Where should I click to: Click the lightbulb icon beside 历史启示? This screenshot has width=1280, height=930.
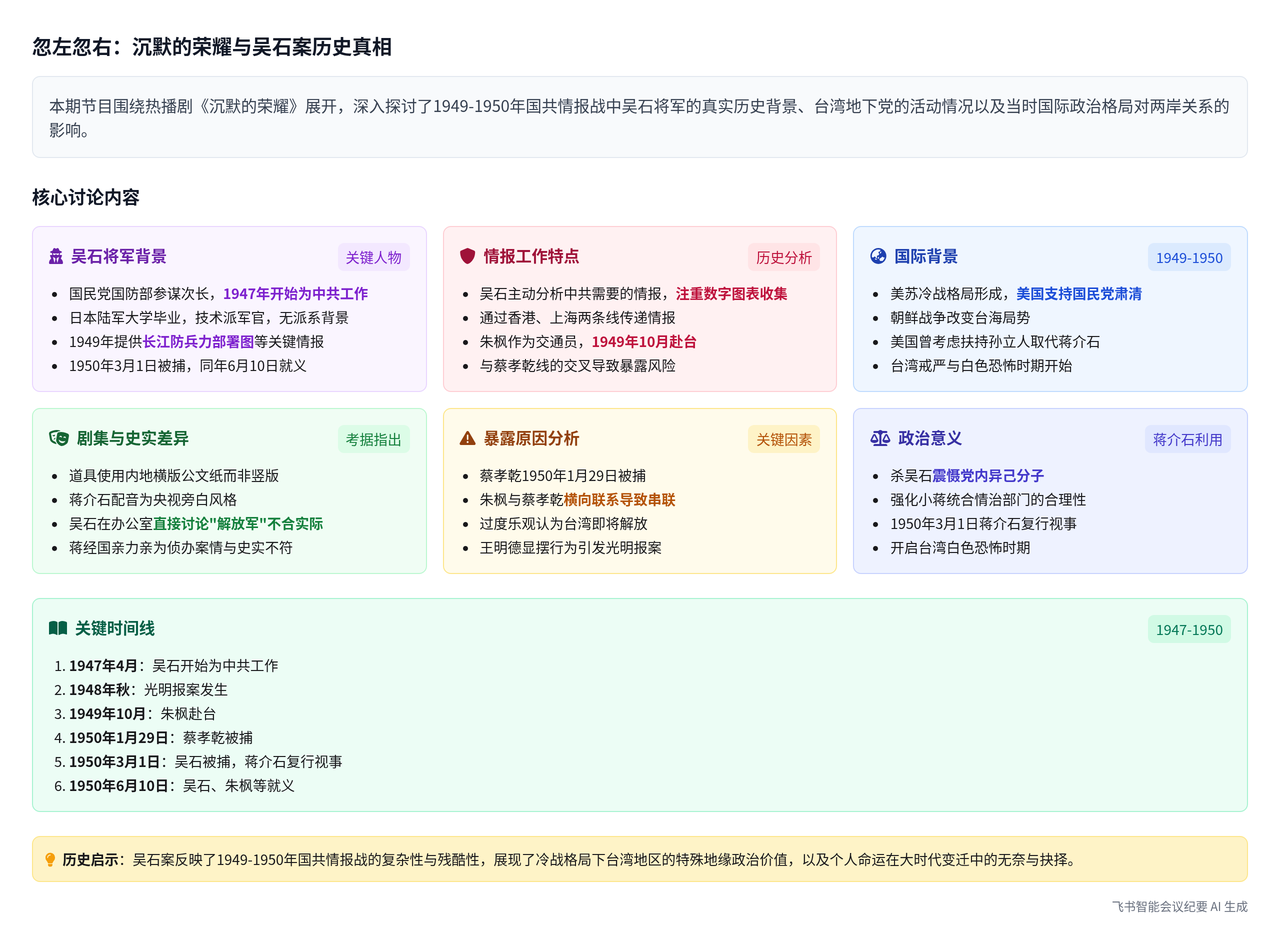50,860
